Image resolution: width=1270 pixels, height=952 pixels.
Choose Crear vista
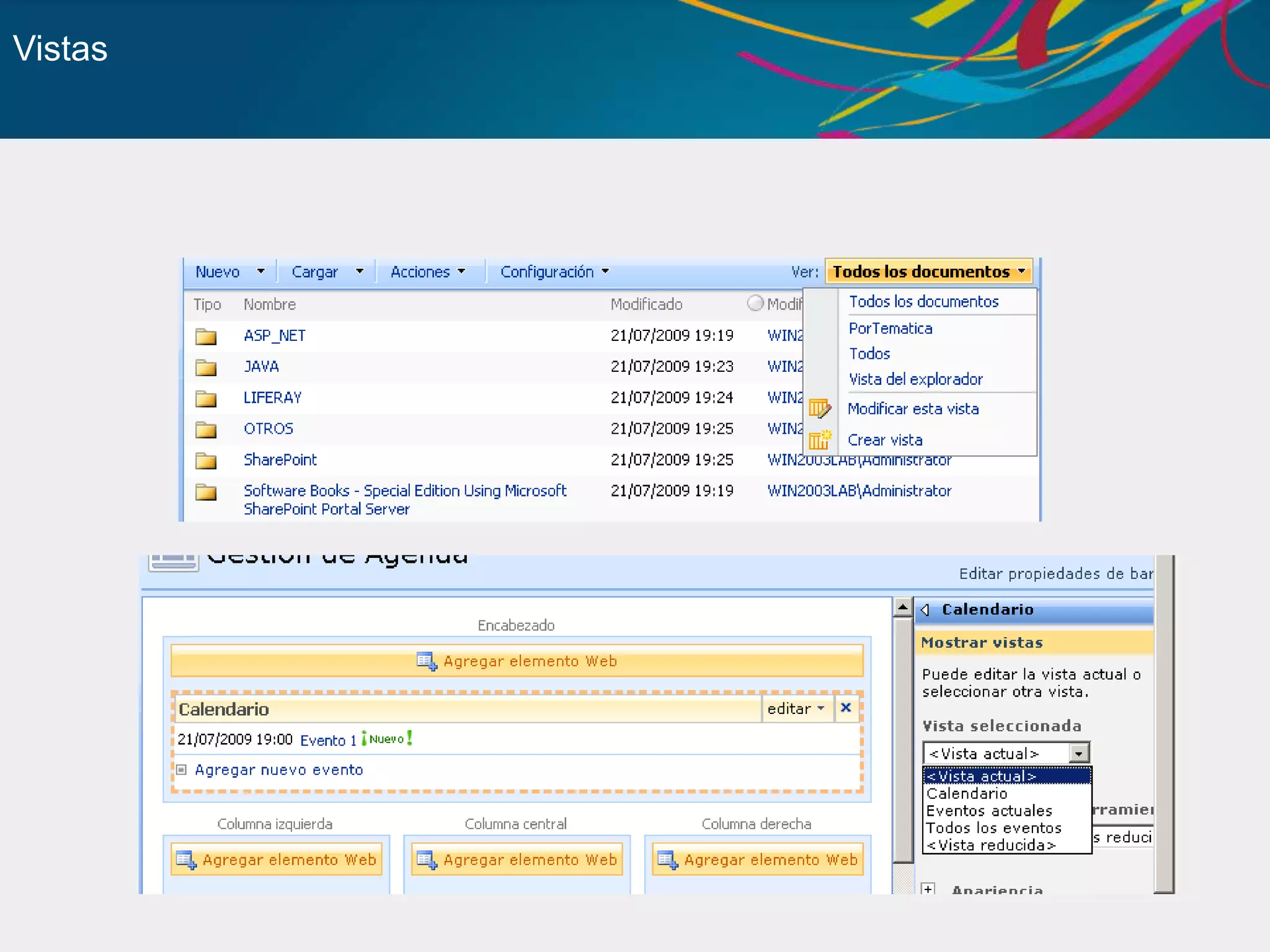click(x=885, y=440)
